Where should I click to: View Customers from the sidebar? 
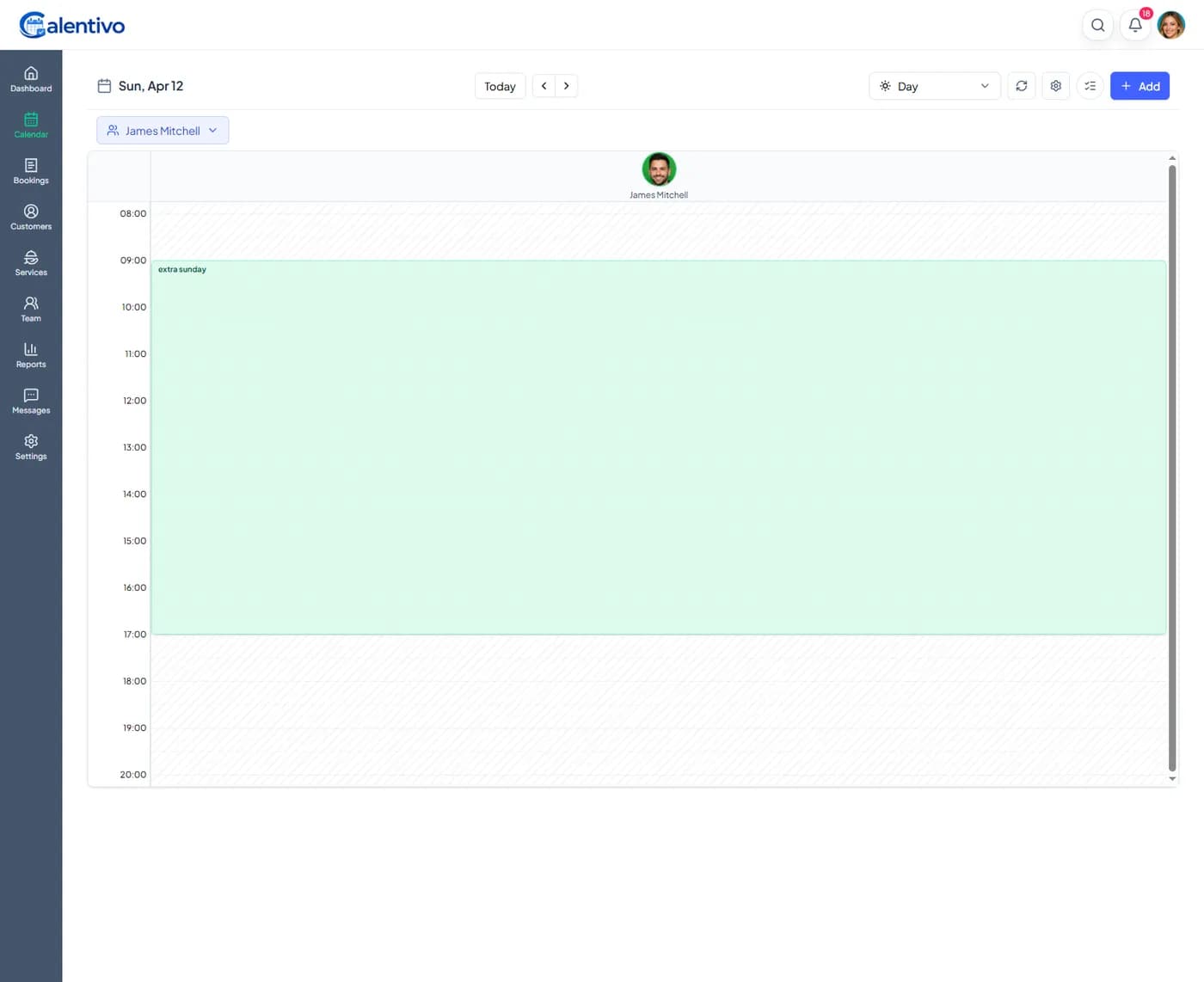31,217
